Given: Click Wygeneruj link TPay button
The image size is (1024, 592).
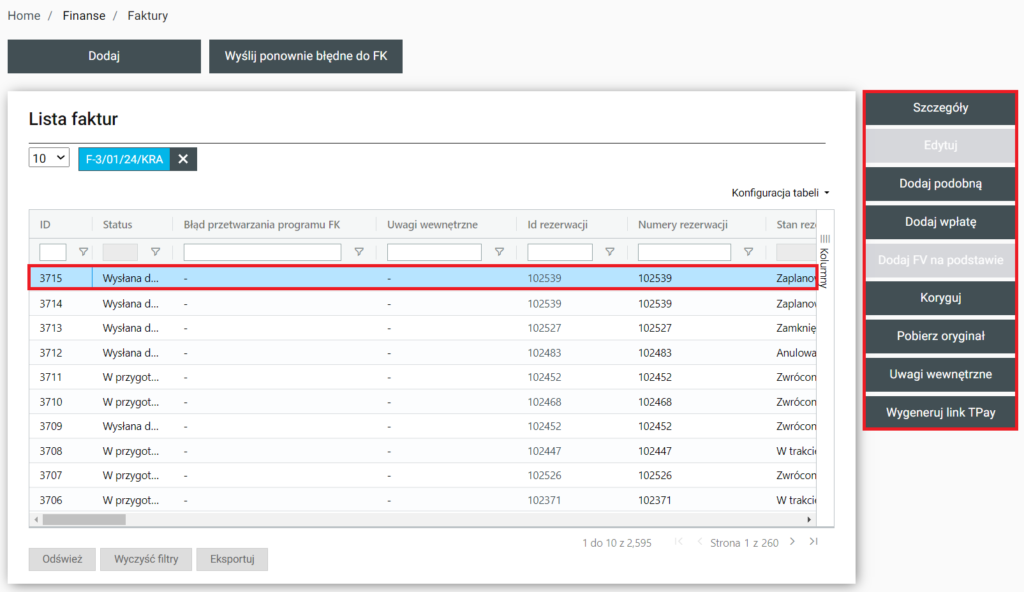Looking at the screenshot, I should click(x=940, y=412).
